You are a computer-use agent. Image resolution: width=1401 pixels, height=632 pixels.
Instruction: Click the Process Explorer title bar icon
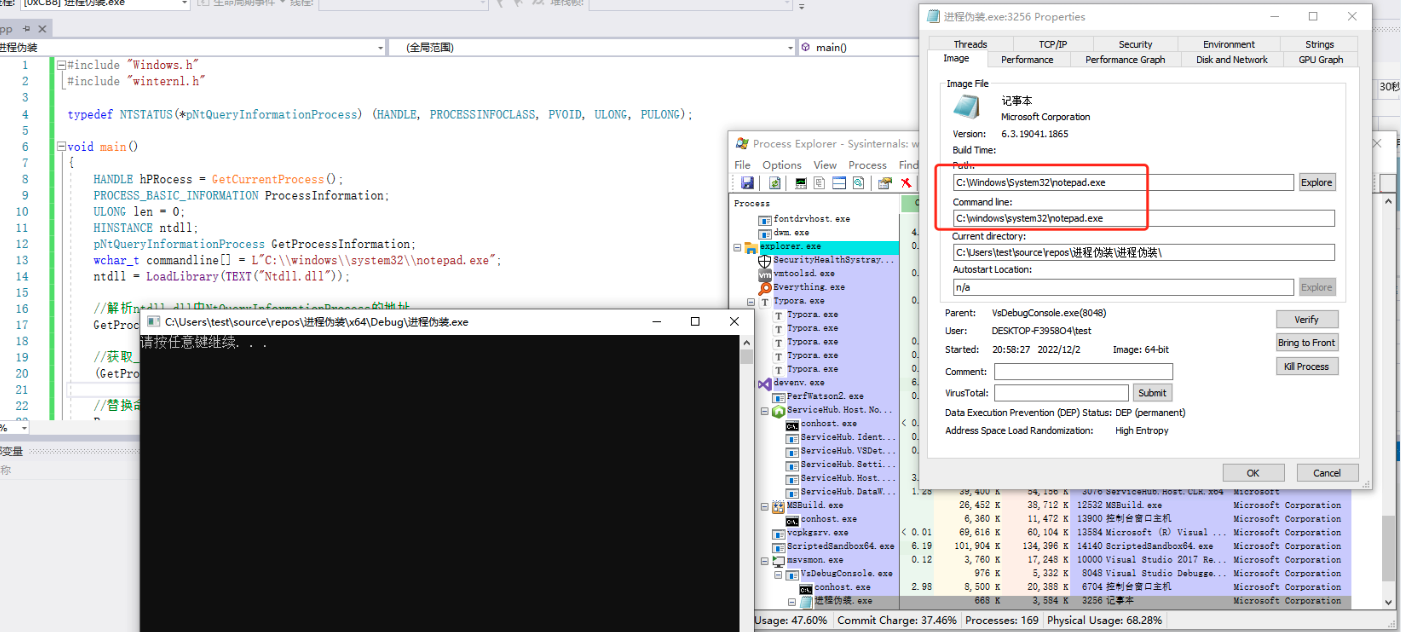(x=742, y=144)
